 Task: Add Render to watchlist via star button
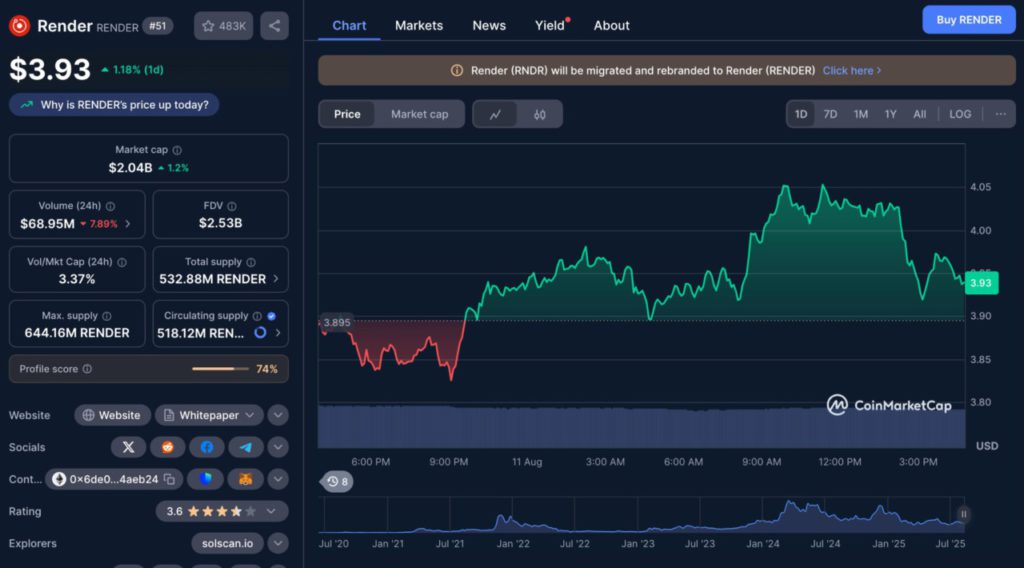point(223,26)
